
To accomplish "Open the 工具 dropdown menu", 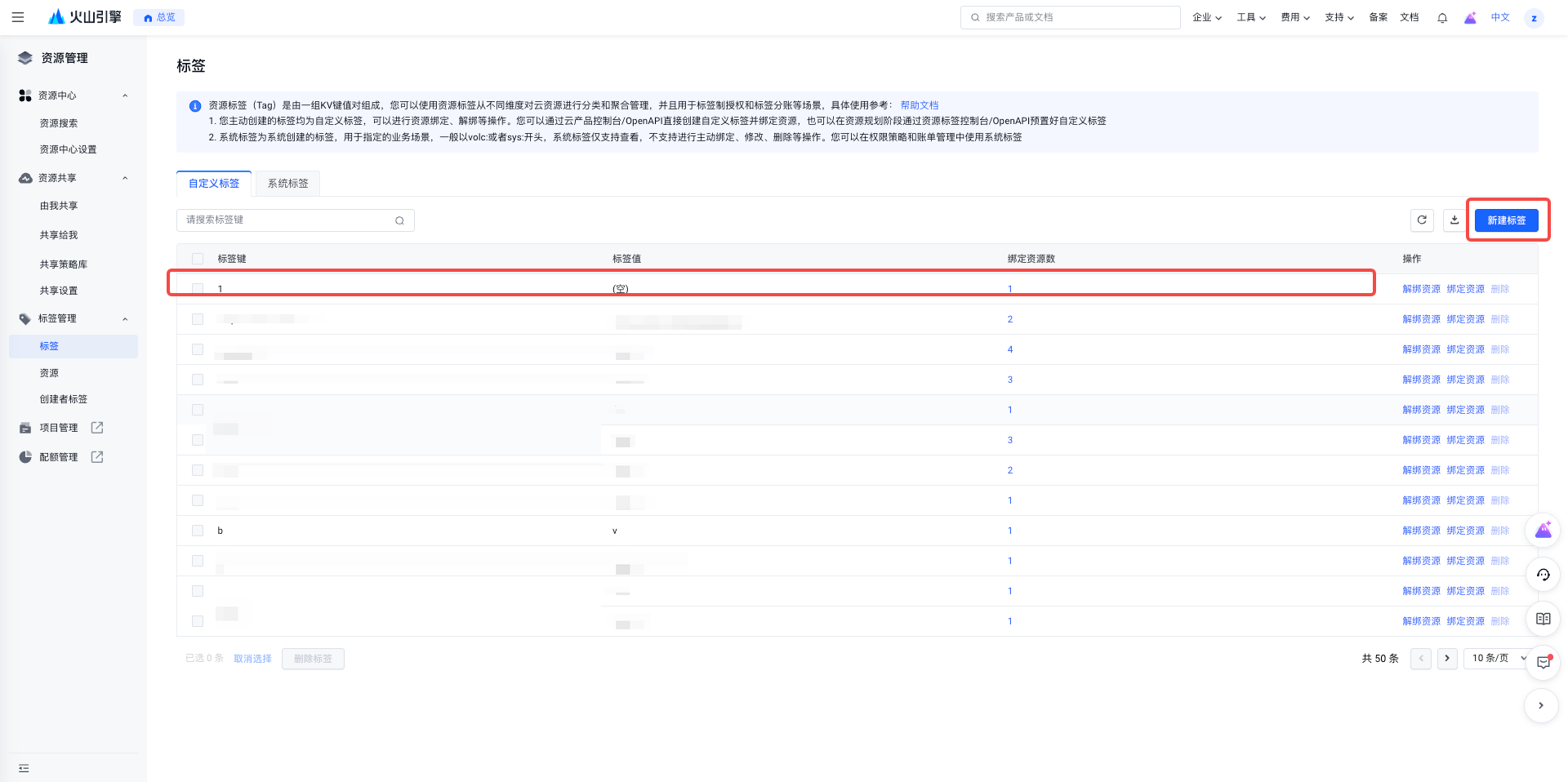I will click(1251, 17).
